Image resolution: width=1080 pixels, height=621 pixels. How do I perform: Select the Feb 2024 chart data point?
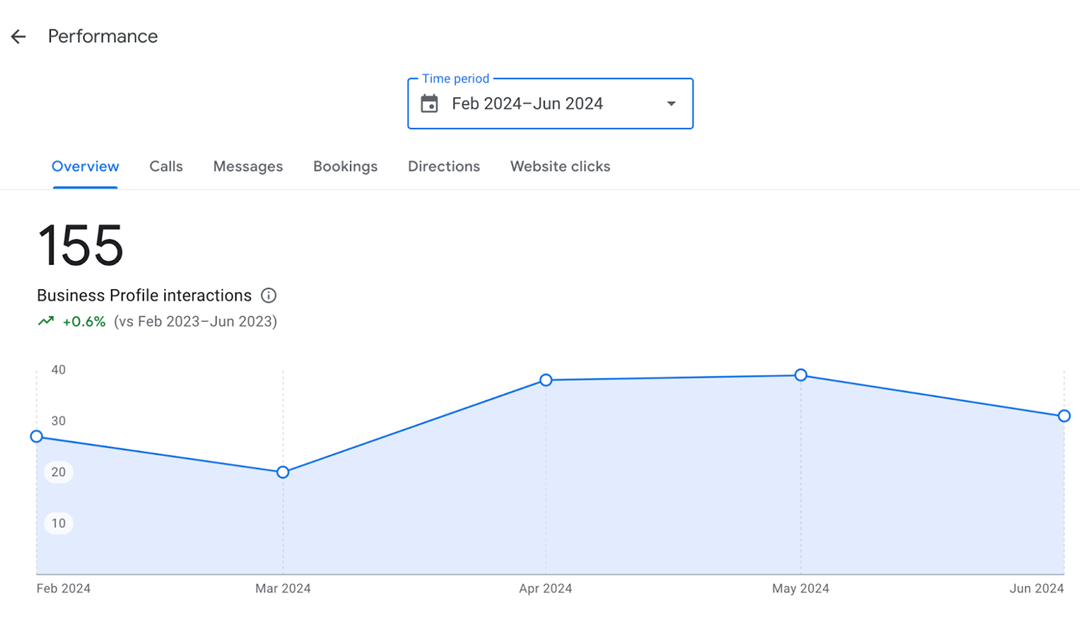[37, 436]
